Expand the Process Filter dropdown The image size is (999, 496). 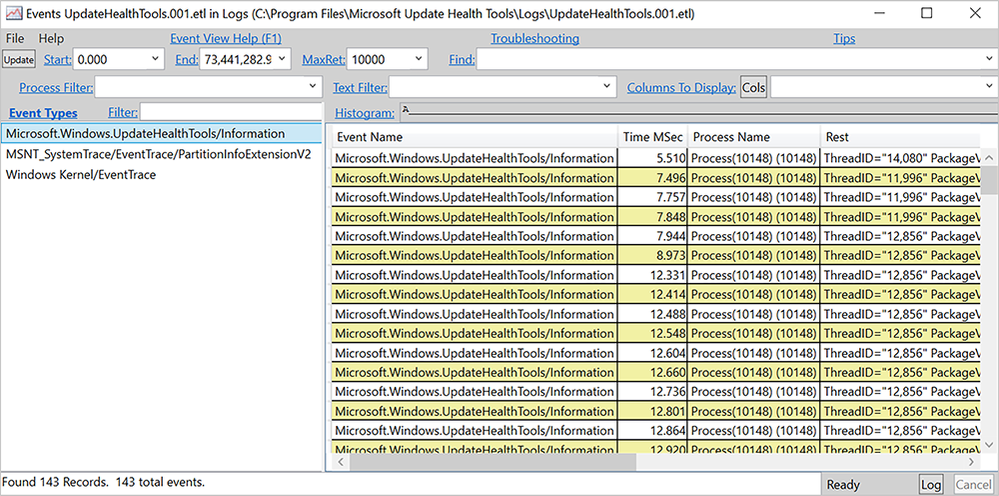click(x=313, y=86)
